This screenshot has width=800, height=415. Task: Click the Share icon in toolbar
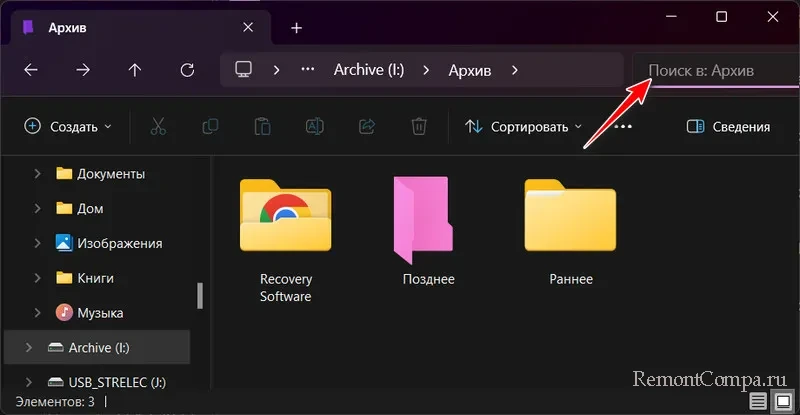[366, 127]
